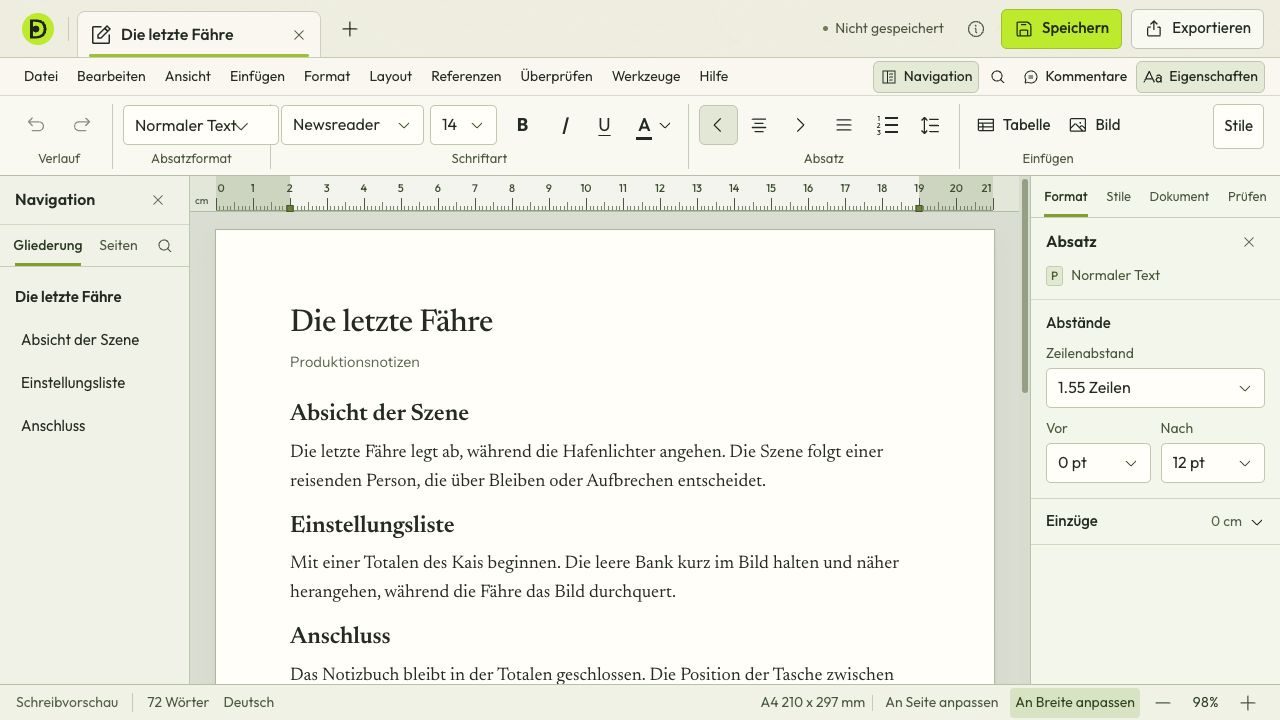Open the Vor spacing 0 pt dropdown

1098,463
